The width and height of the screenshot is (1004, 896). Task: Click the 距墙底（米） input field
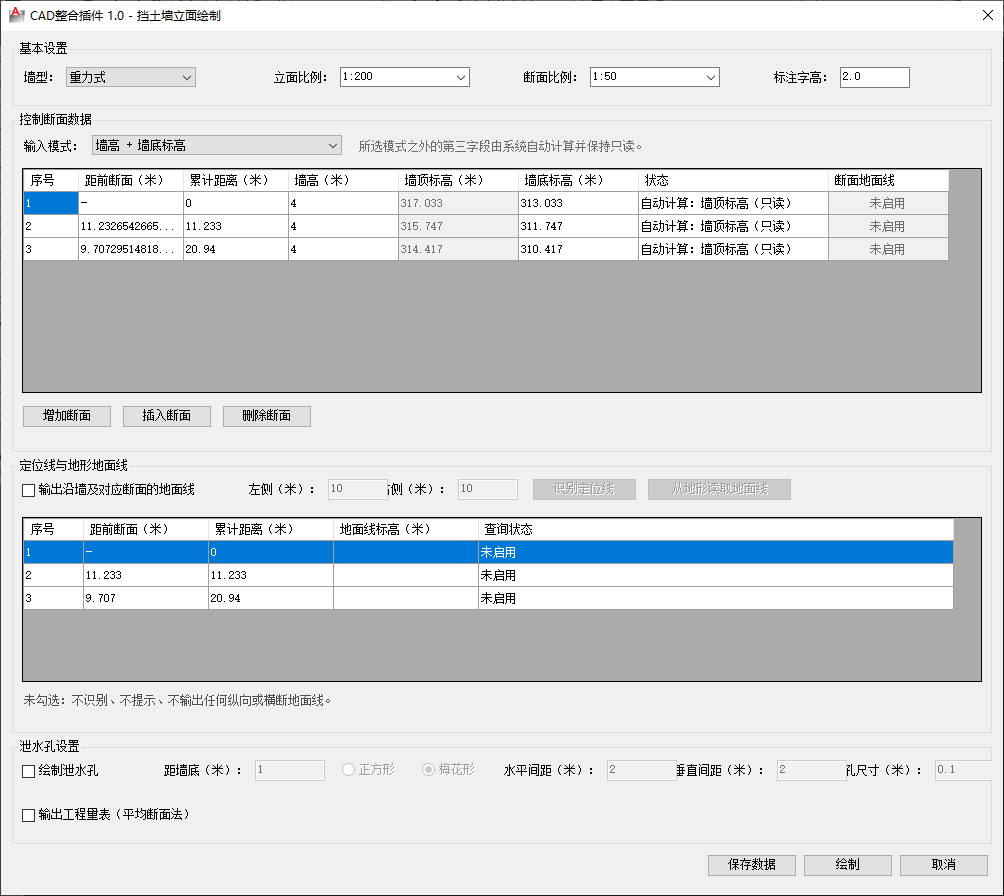pos(289,770)
